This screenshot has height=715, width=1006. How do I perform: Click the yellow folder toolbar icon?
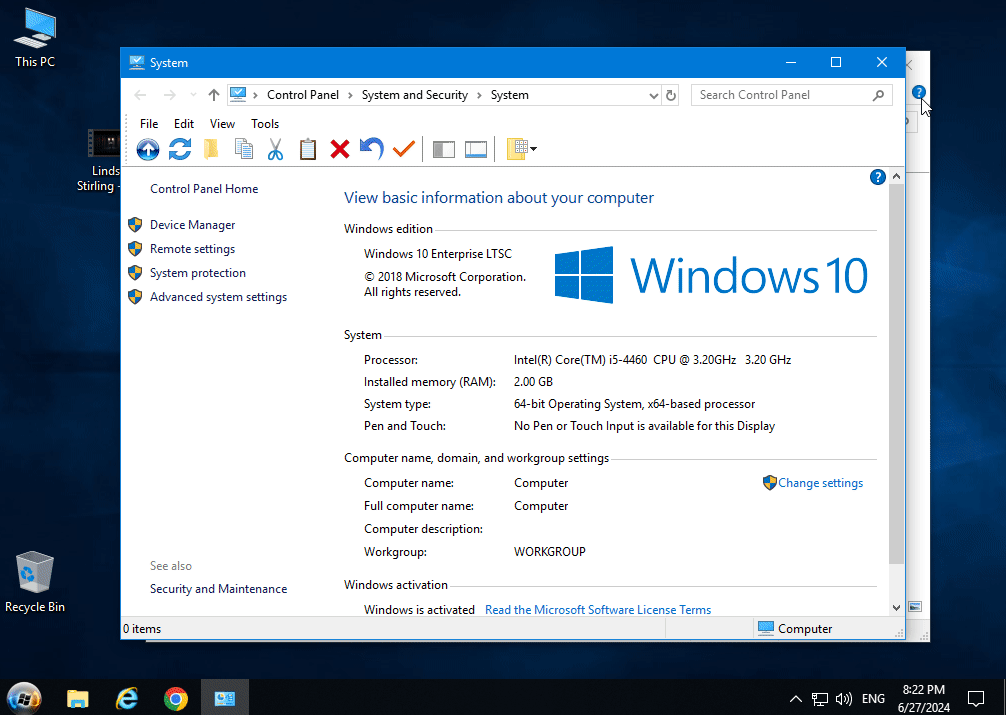pos(211,149)
